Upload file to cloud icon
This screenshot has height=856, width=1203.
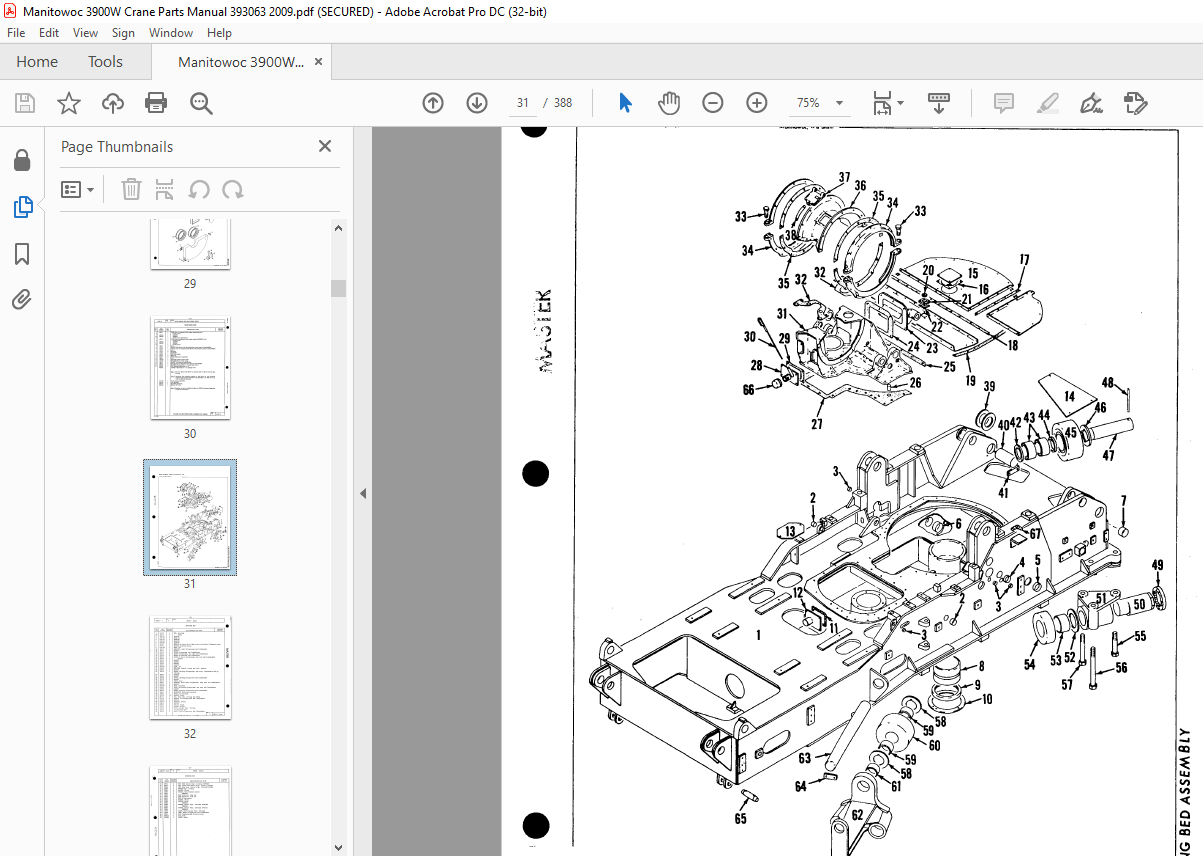pos(113,103)
